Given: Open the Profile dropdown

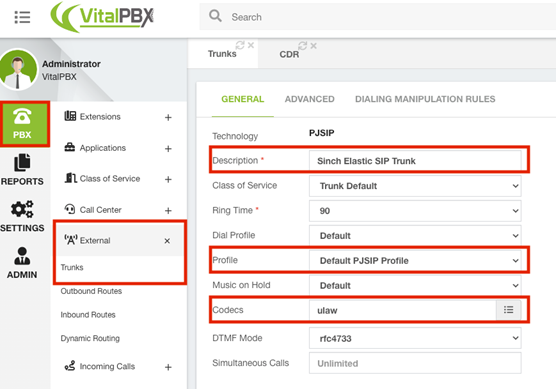Looking at the screenshot, I should 415,261.
